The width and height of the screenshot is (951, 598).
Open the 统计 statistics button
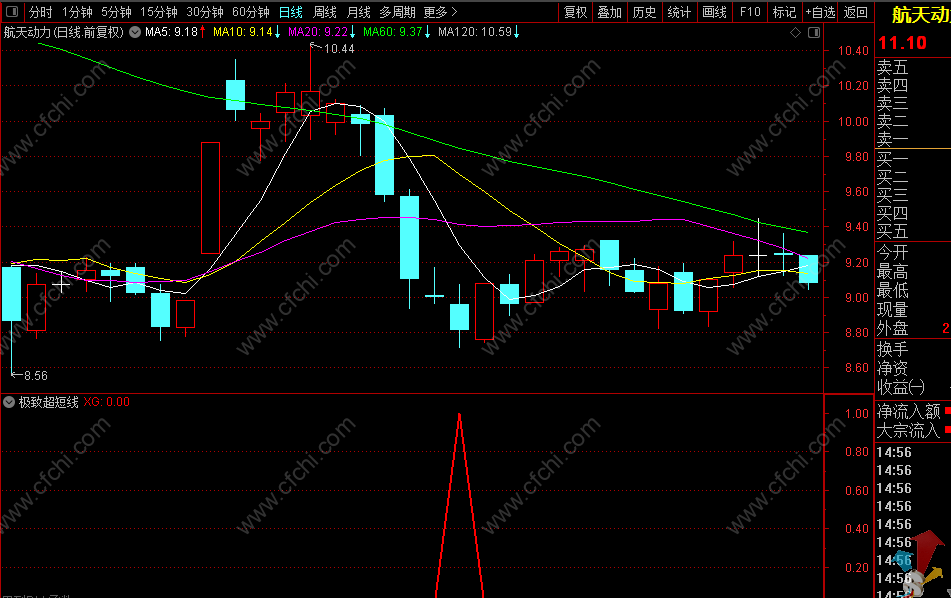679,12
